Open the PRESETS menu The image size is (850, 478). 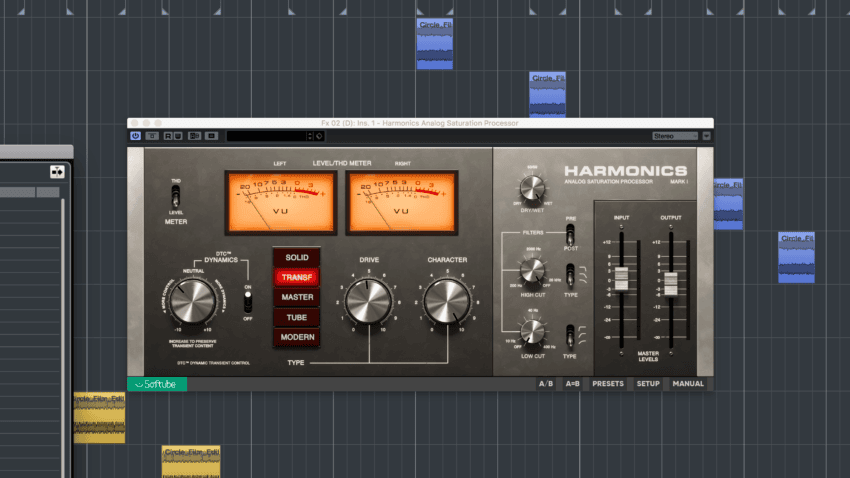[608, 384]
